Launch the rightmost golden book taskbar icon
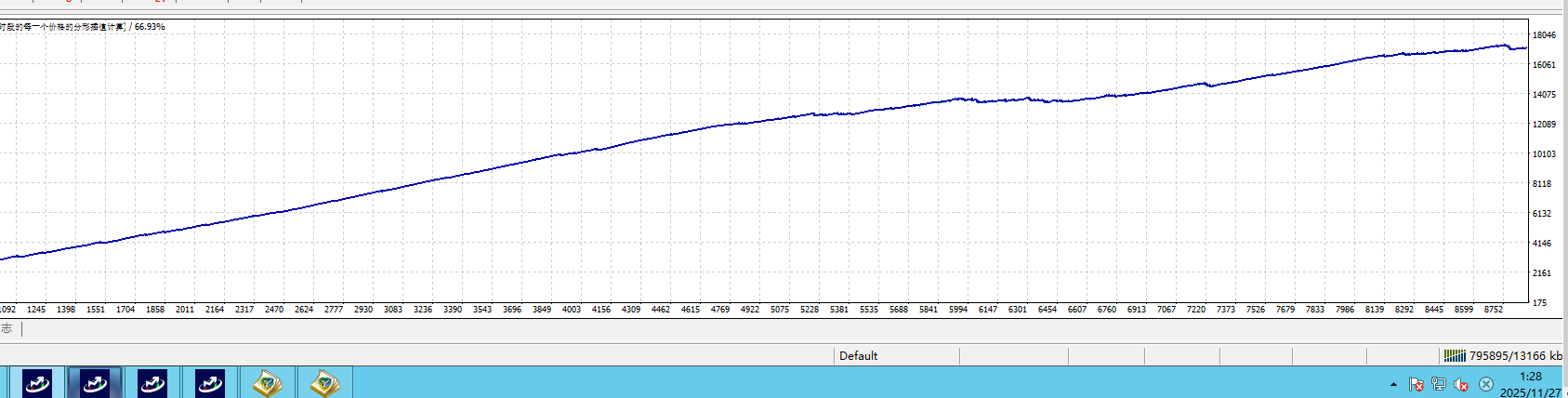This screenshot has width=1568, height=398. click(x=325, y=382)
